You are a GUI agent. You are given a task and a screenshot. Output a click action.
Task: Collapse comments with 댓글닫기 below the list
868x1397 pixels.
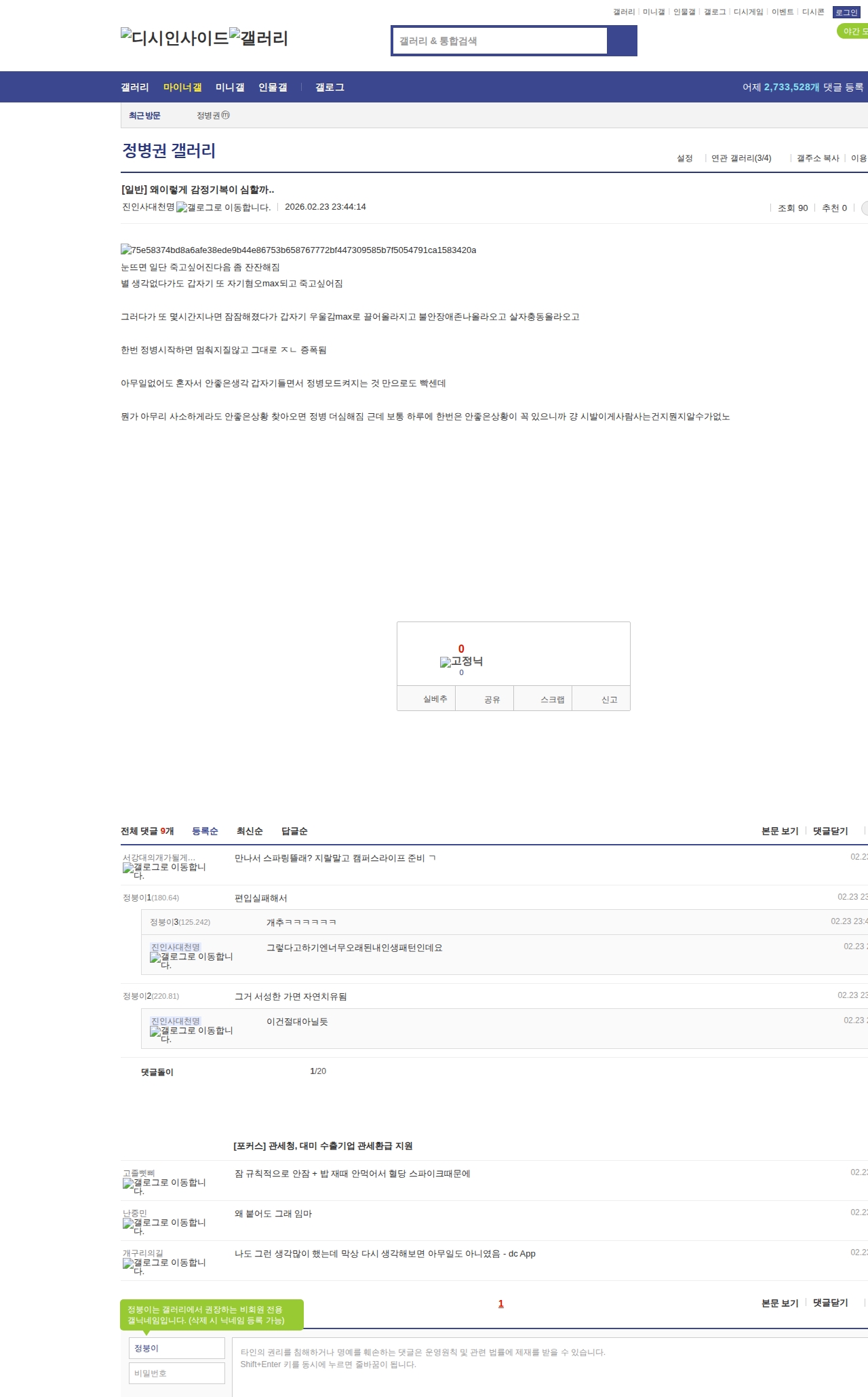831,1303
